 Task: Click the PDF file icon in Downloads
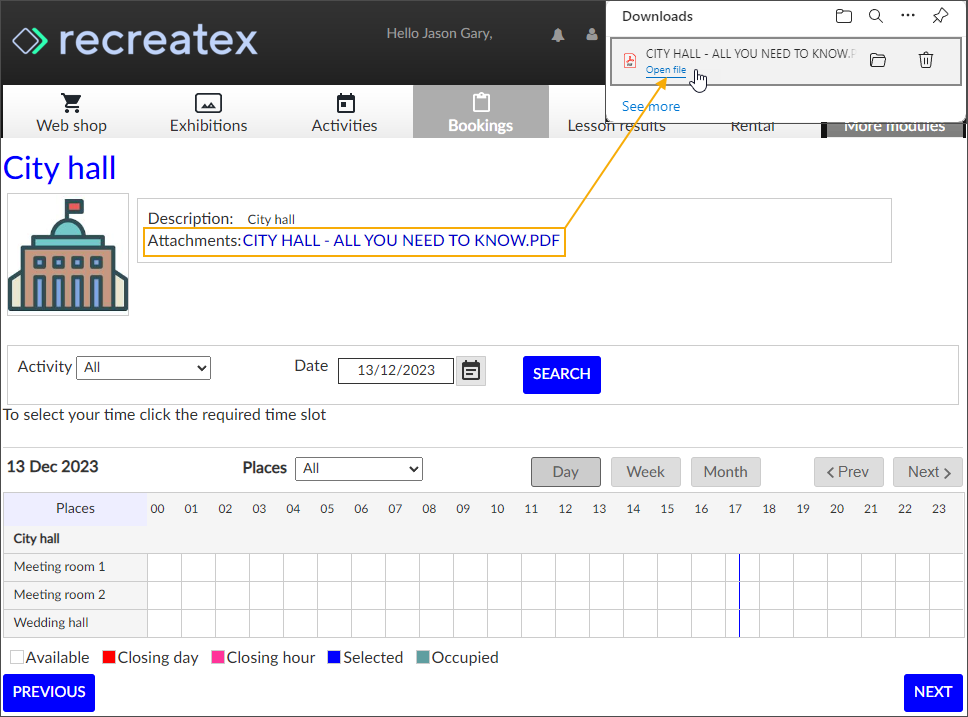[x=629, y=60]
